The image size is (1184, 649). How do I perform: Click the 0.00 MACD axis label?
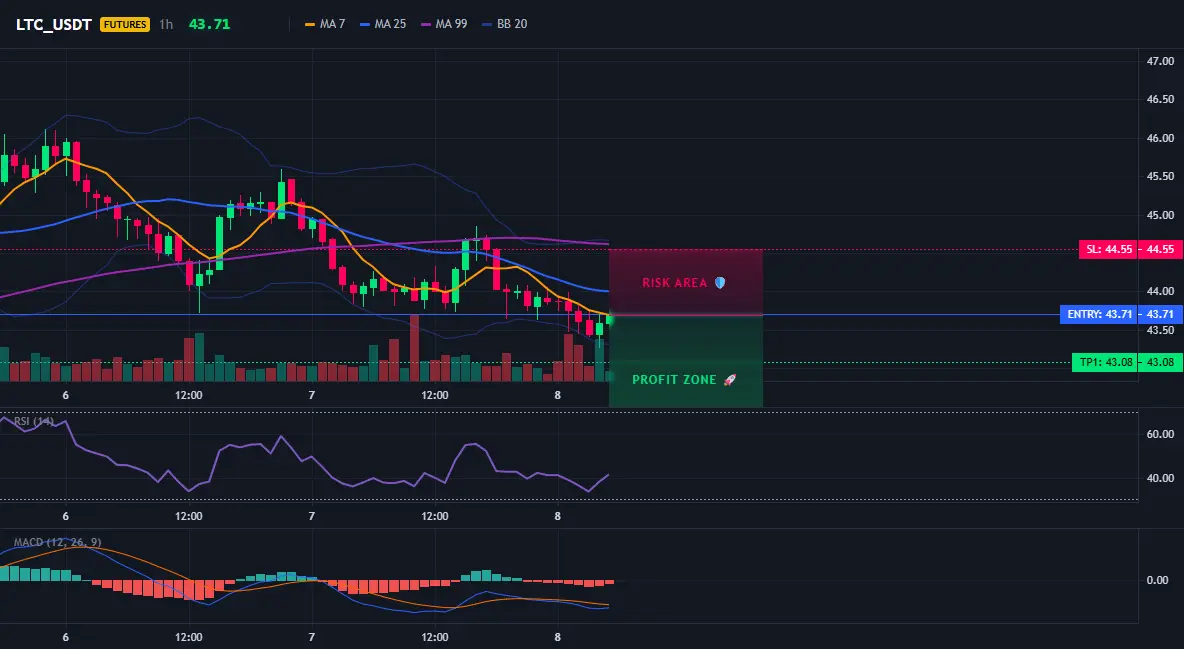(1158, 580)
